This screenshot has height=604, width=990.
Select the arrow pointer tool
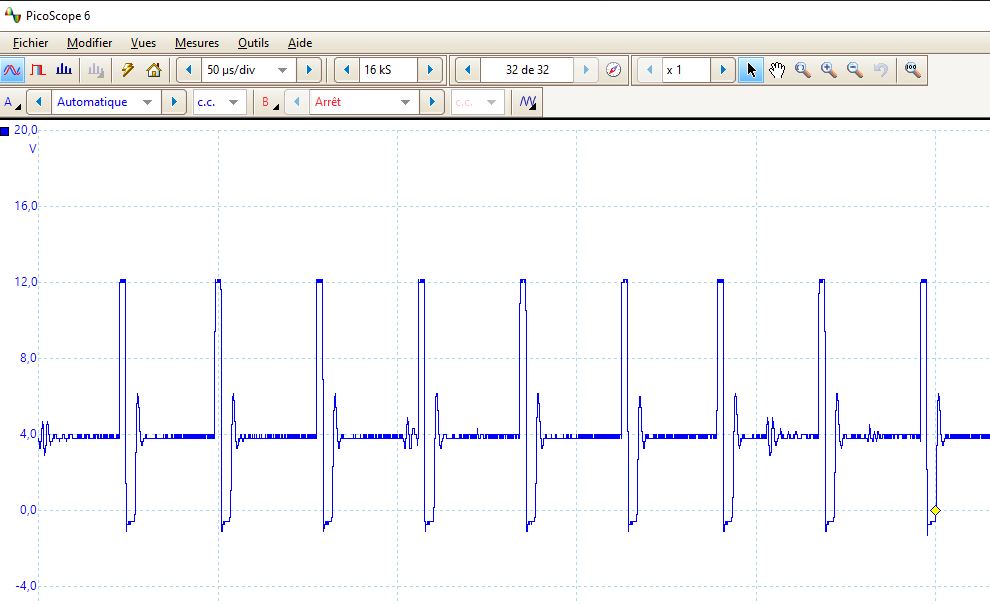751,69
